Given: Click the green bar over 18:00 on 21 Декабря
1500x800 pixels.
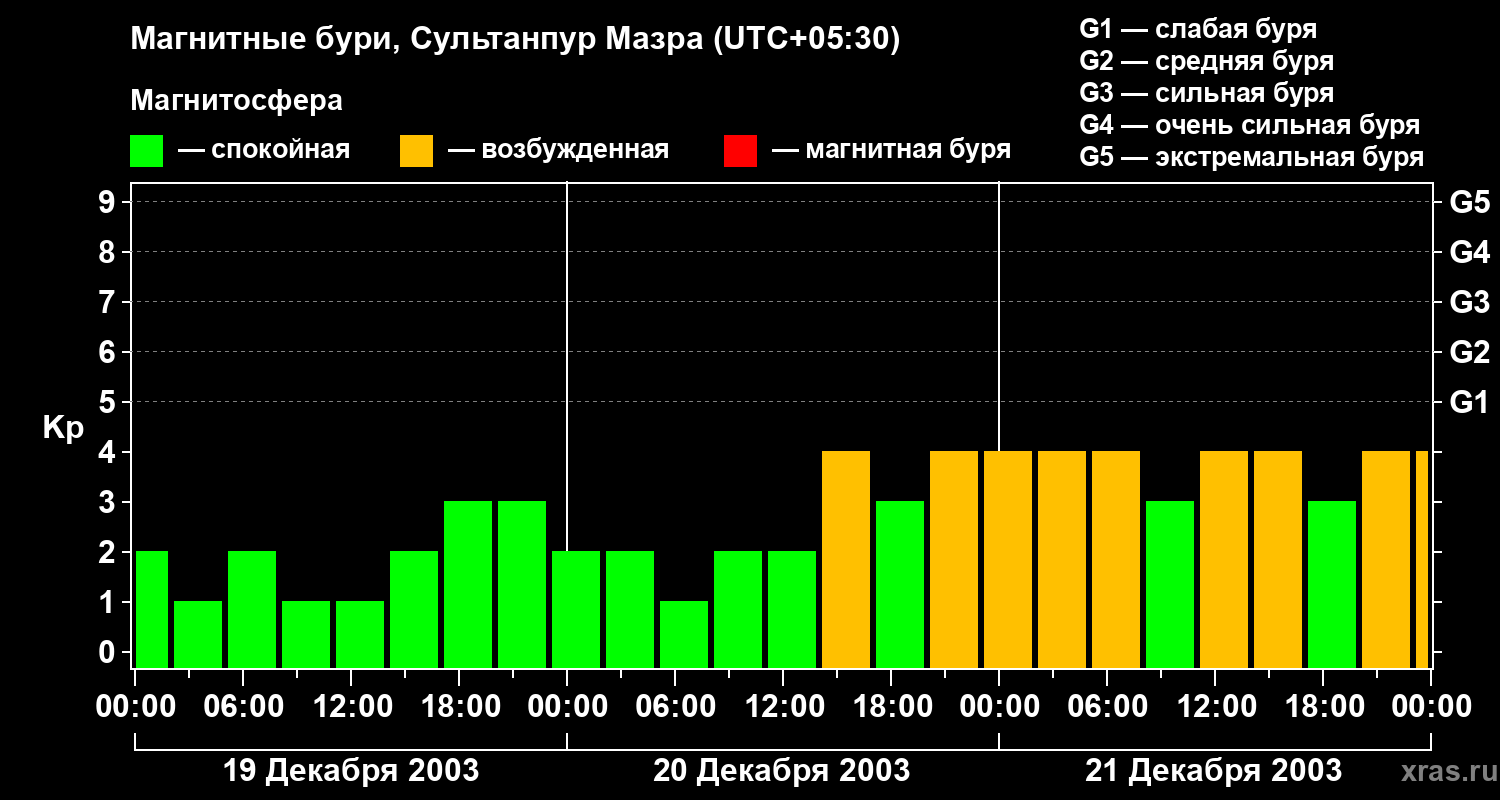Looking at the screenshot, I should point(1332,584).
